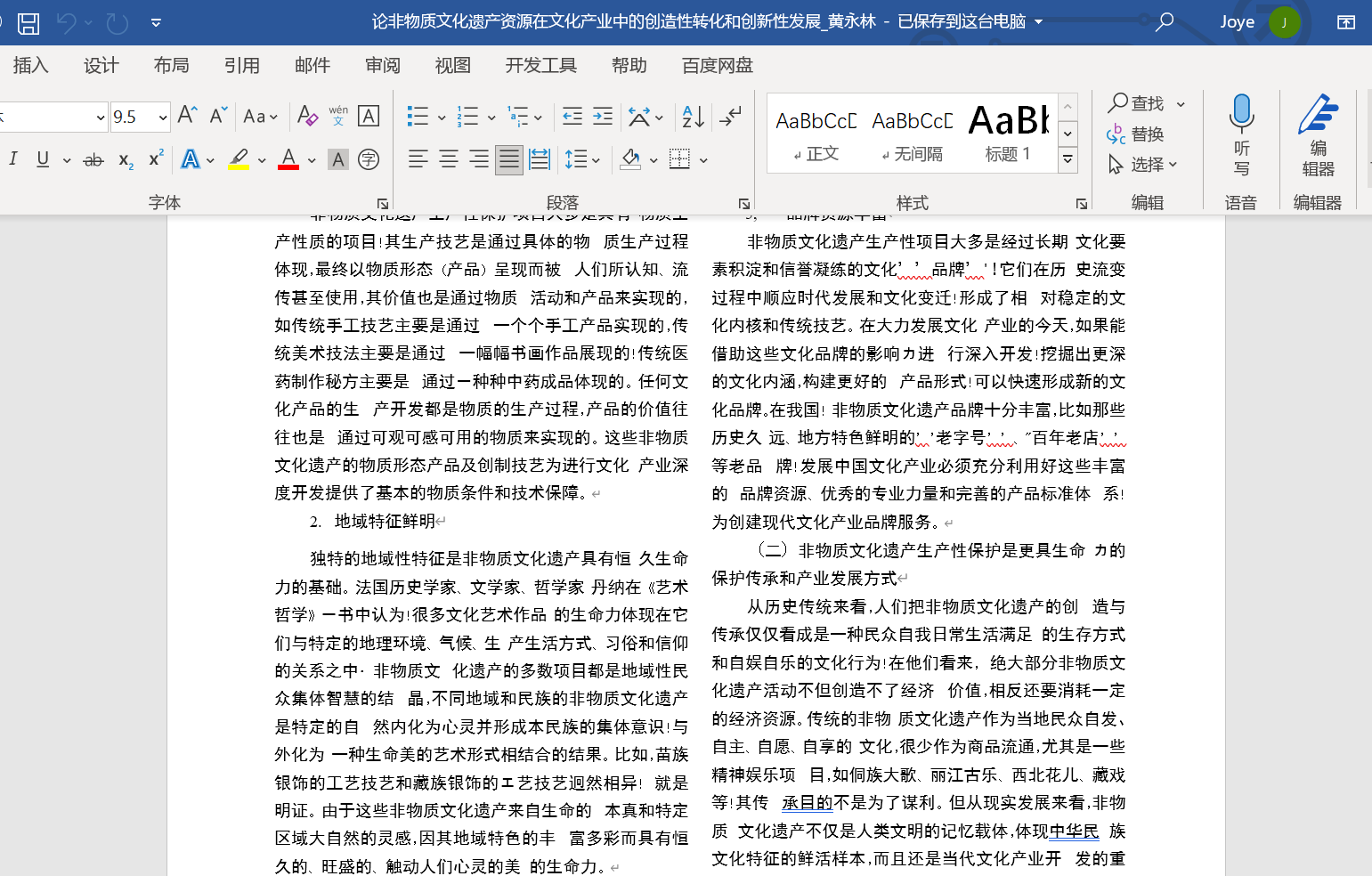Open the Quick Access Toolbar customization arrow
This screenshot has width=1372, height=876.
[x=156, y=23]
